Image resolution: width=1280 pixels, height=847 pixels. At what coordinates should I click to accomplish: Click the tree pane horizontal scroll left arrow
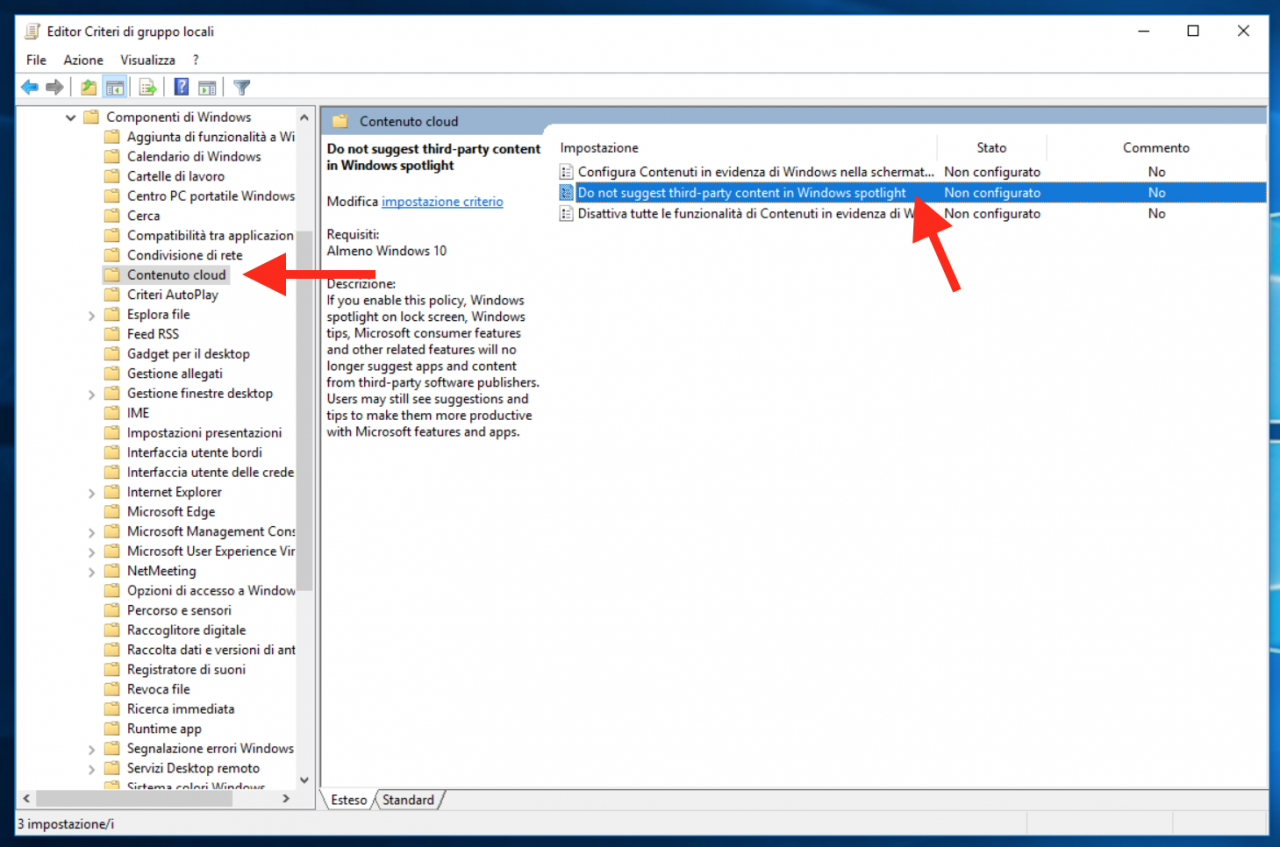27,798
